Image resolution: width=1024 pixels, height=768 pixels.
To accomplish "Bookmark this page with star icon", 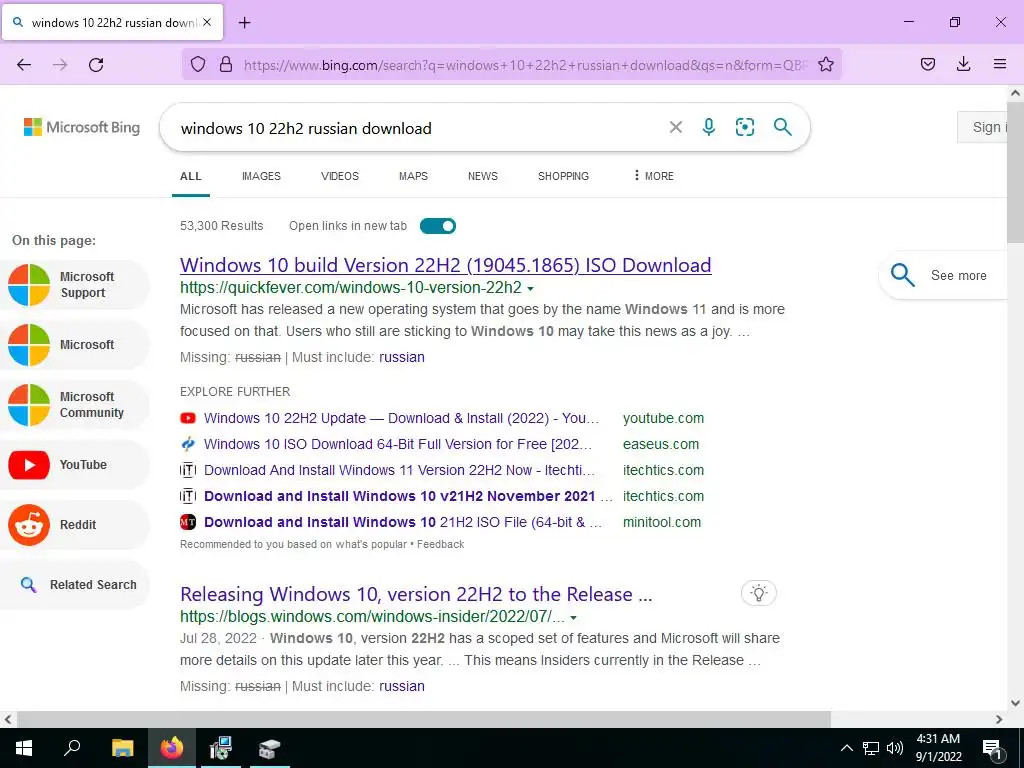I will coord(825,64).
